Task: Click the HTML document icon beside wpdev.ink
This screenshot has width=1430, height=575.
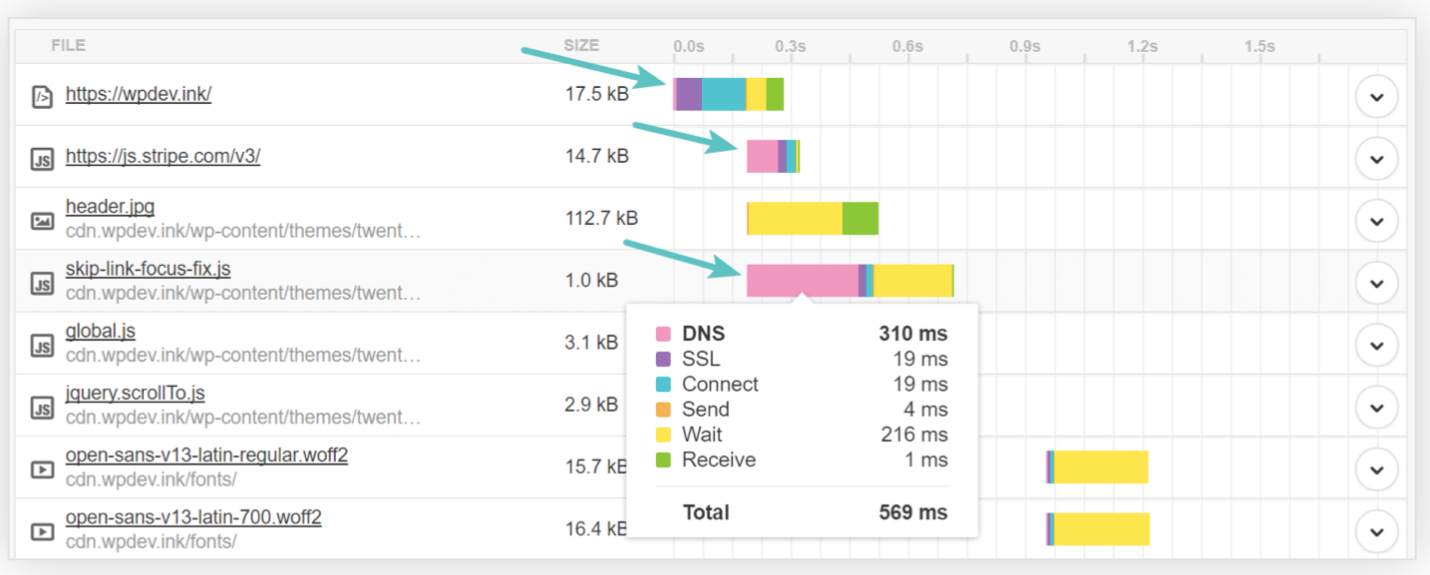Action: (x=41, y=97)
